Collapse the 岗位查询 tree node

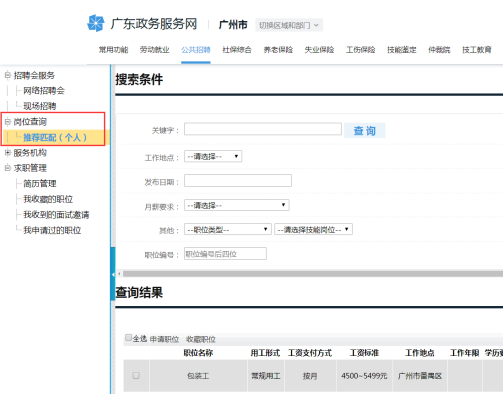8,122
